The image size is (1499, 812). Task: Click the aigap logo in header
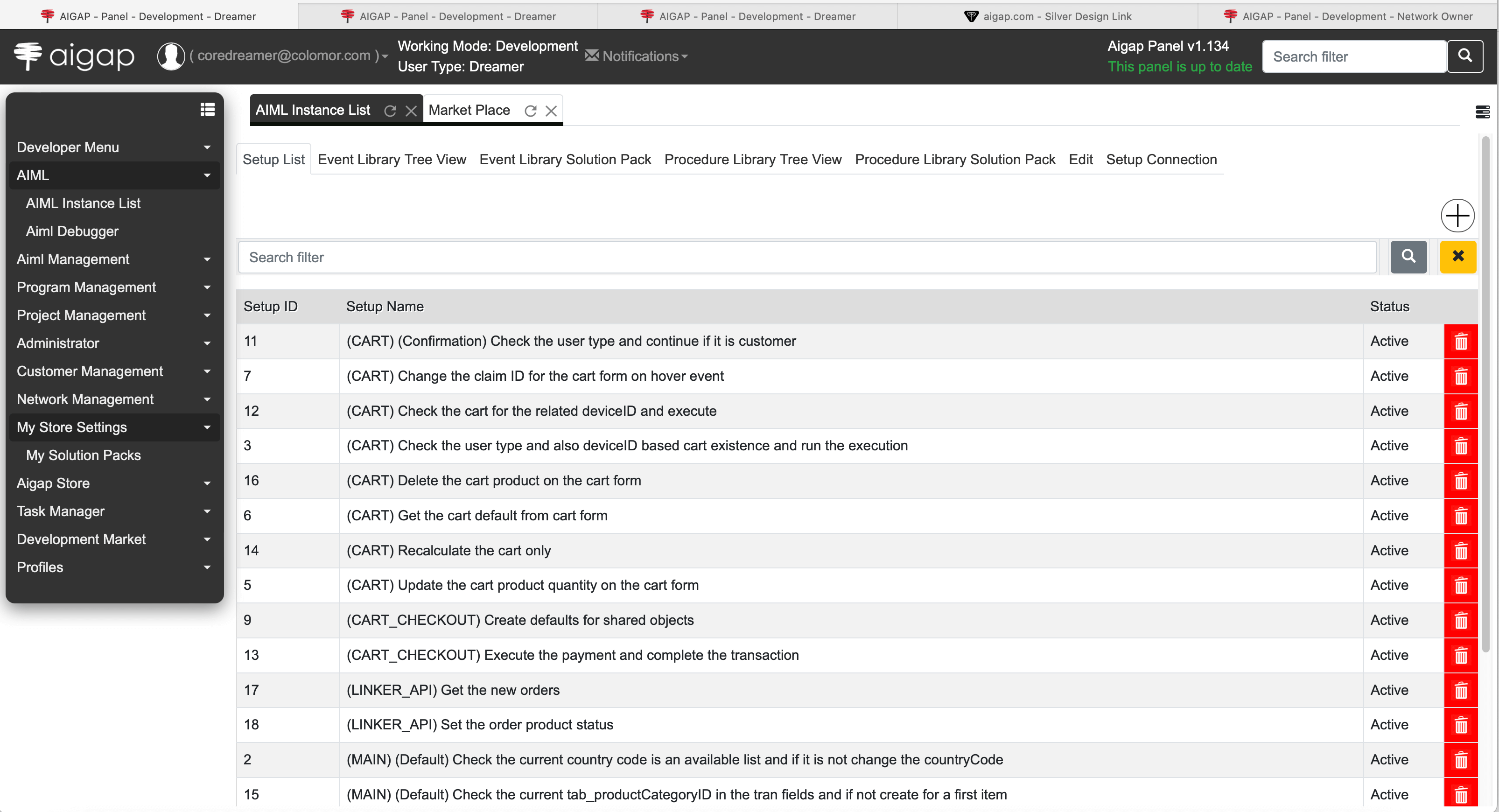click(75, 56)
